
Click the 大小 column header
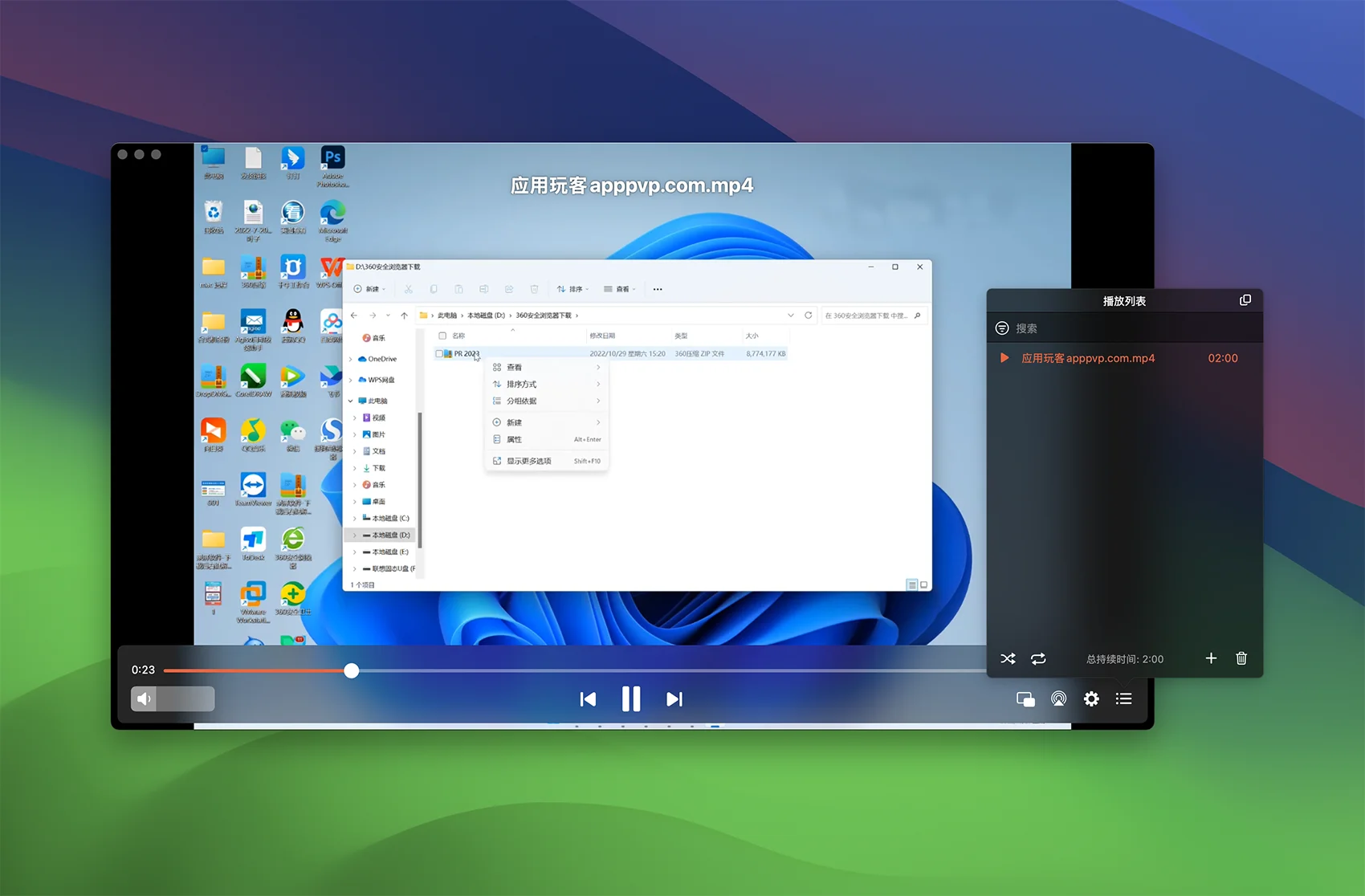click(752, 336)
